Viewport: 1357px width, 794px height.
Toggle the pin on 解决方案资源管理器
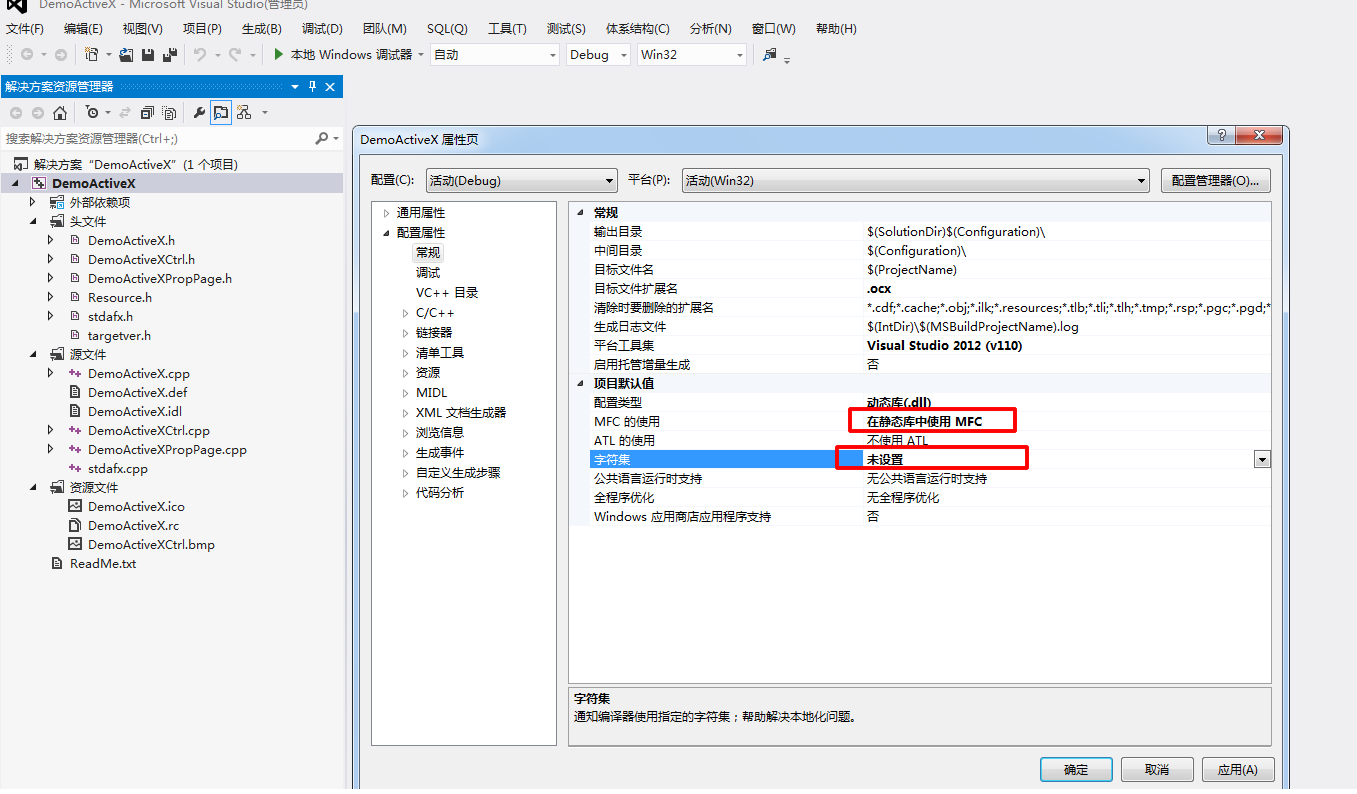pos(312,87)
